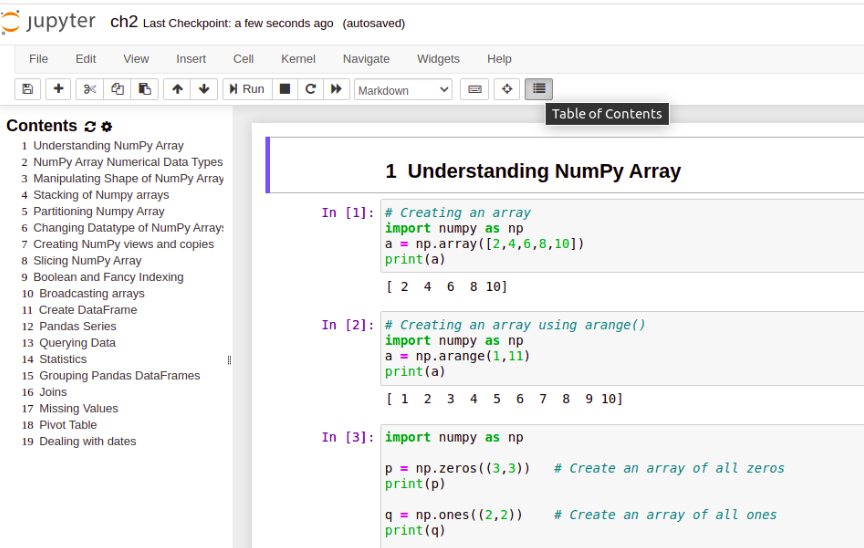Jump to Pandas Series section
The height and width of the screenshot is (548, 864).
(78, 327)
